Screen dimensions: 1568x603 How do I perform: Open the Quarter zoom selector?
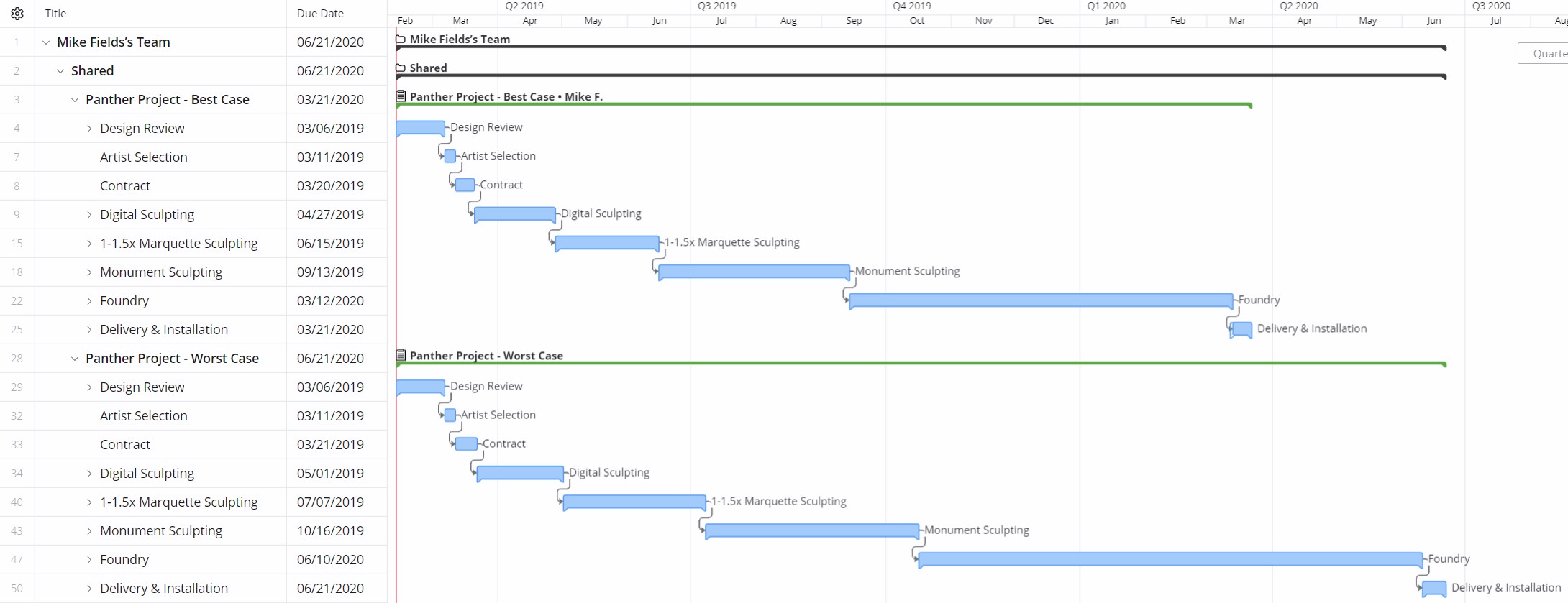(x=1543, y=53)
